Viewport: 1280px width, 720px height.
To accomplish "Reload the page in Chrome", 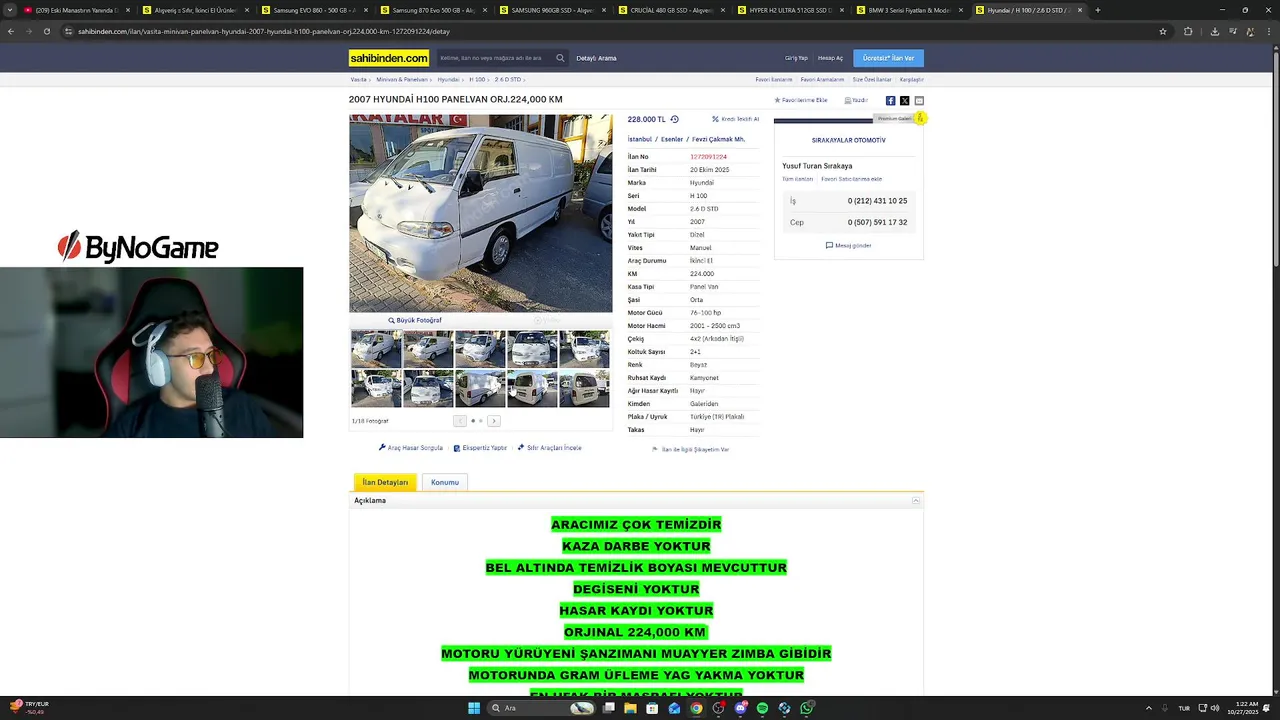I will pos(46,31).
